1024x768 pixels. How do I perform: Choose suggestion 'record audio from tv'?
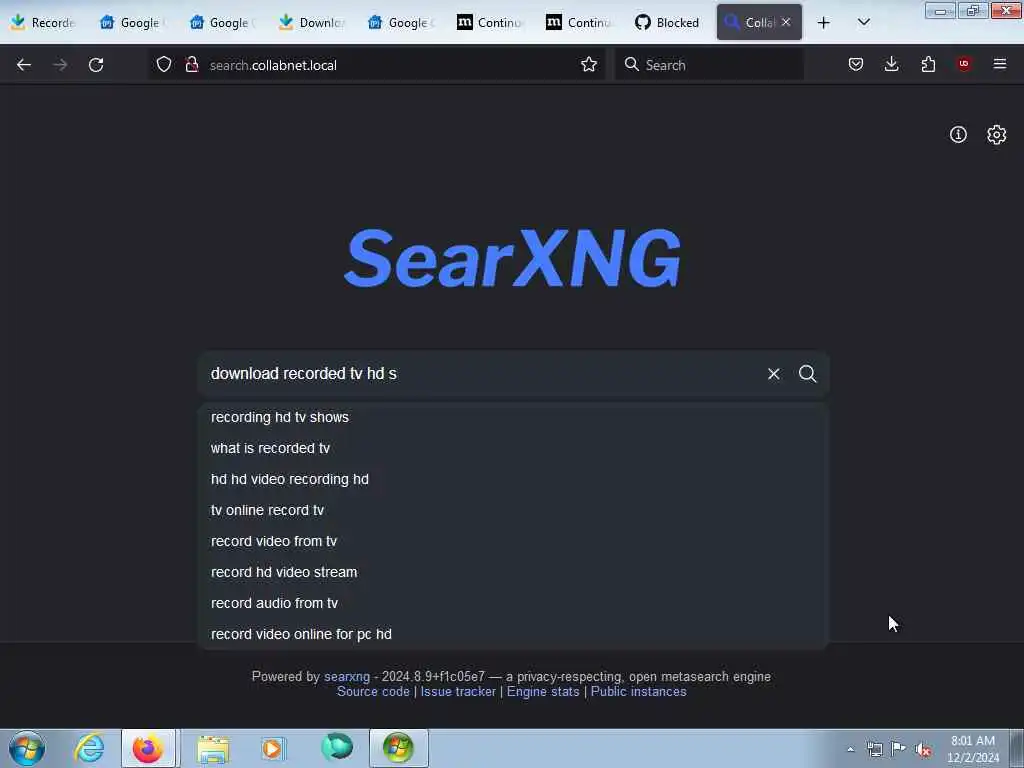click(x=513, y=603)
